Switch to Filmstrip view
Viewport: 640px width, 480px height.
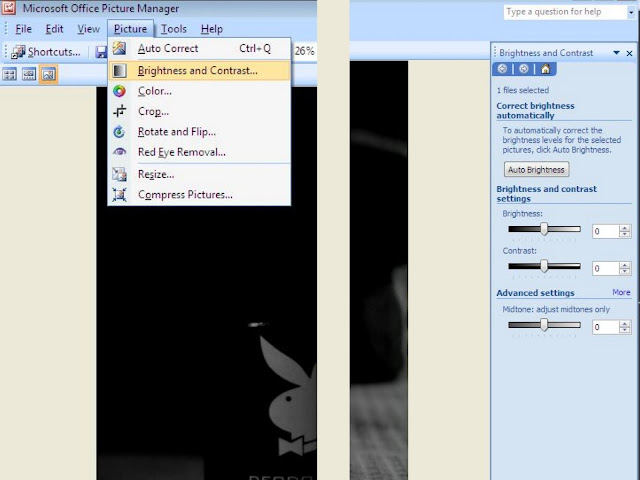pos(29,74)
